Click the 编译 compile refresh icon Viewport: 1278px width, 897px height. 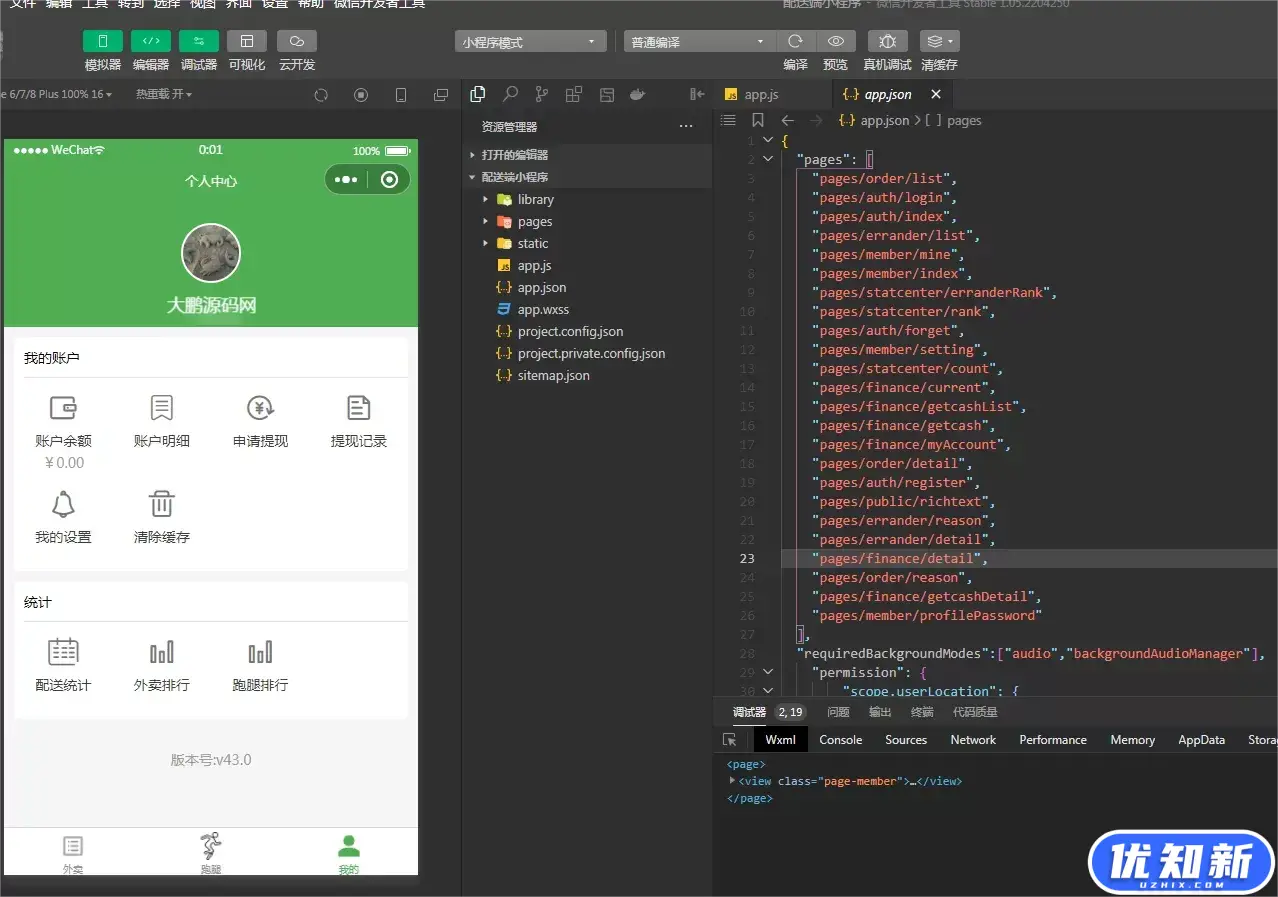tap(795, 41)
